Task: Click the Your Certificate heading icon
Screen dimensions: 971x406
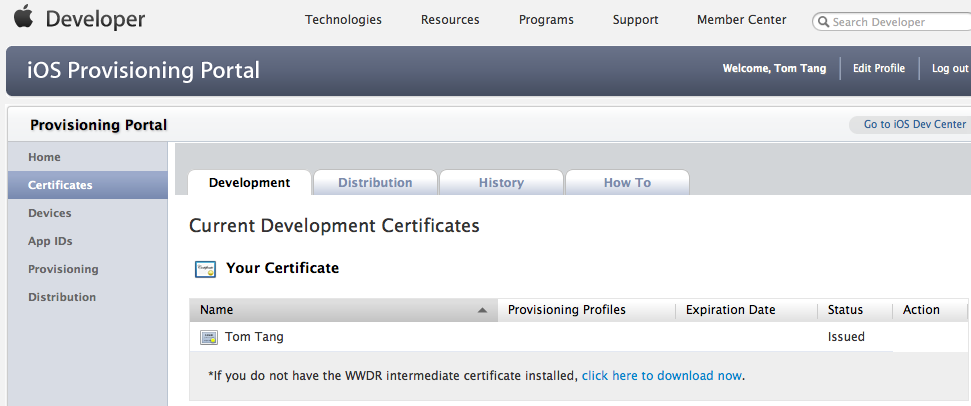Action: coord(205,269)
